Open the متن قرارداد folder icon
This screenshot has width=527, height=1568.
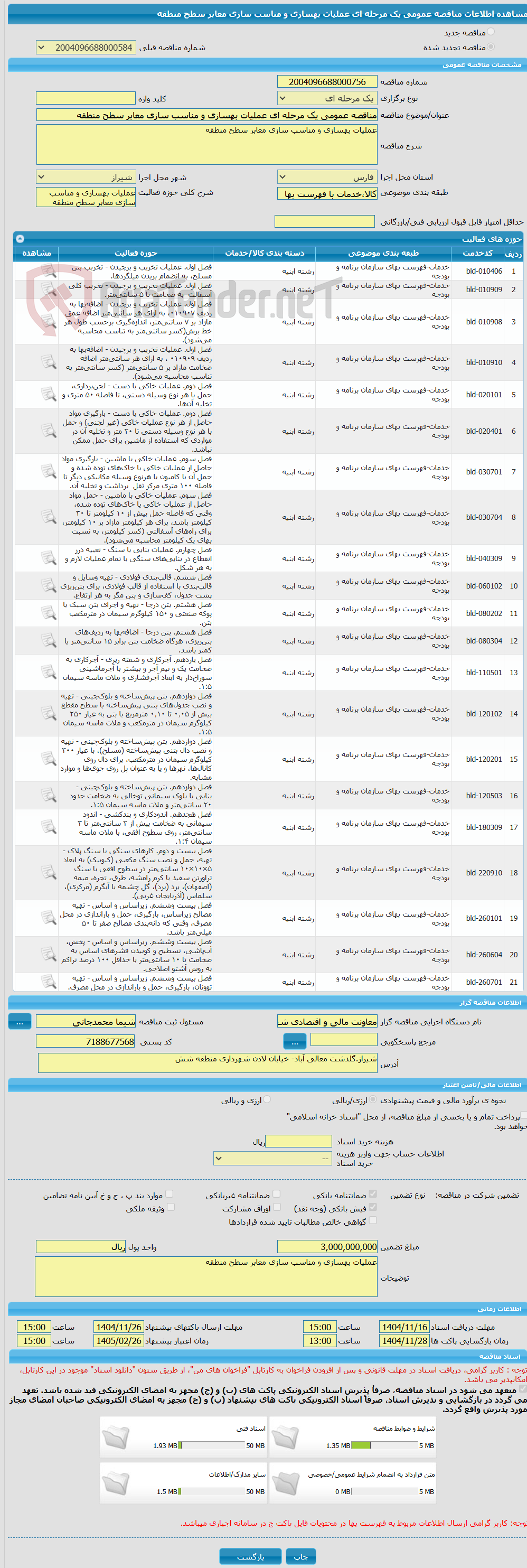pyautogui.click(x=285, y=1484)
